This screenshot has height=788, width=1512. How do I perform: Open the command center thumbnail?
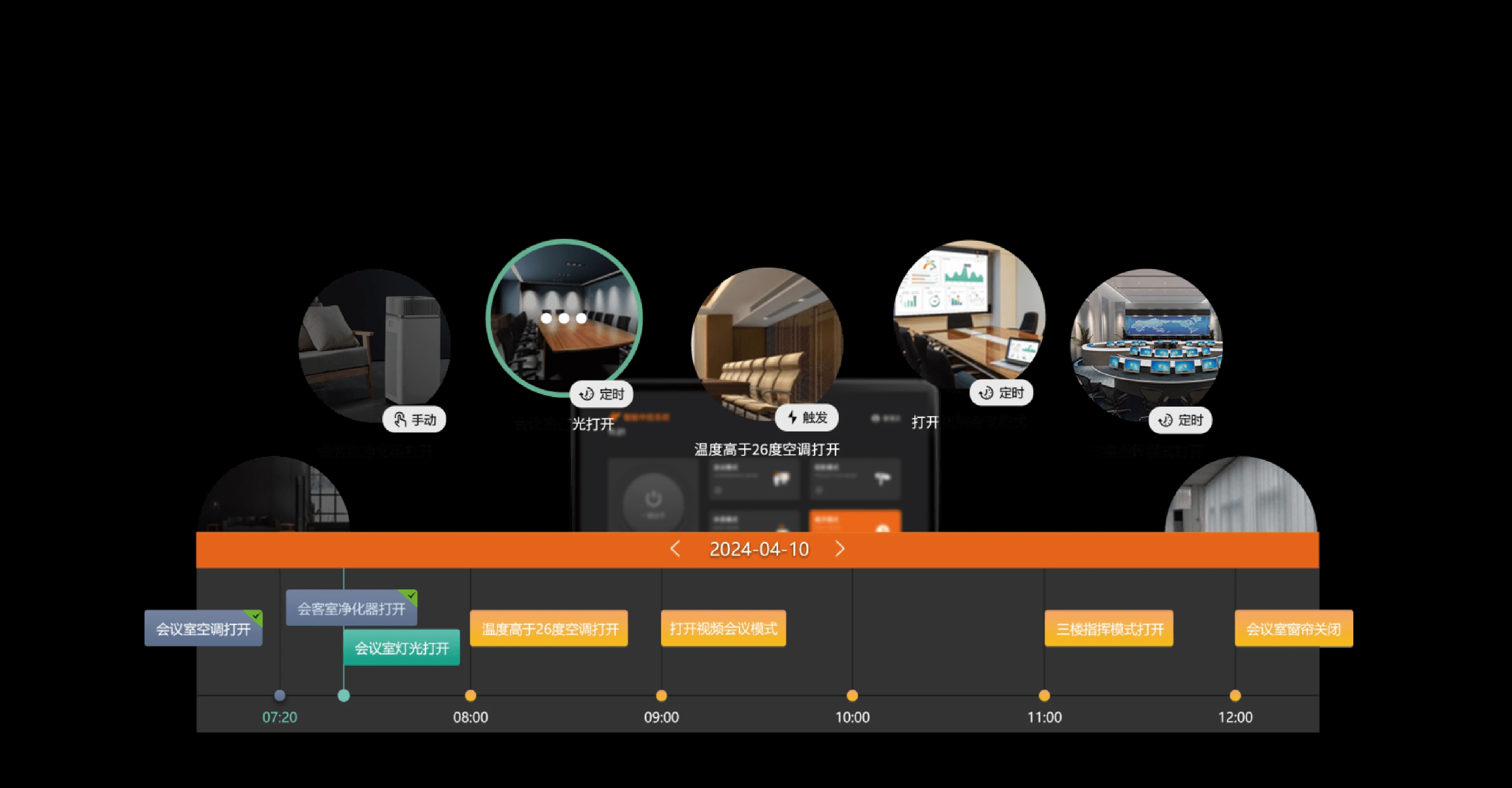(x=1146, y=345)
